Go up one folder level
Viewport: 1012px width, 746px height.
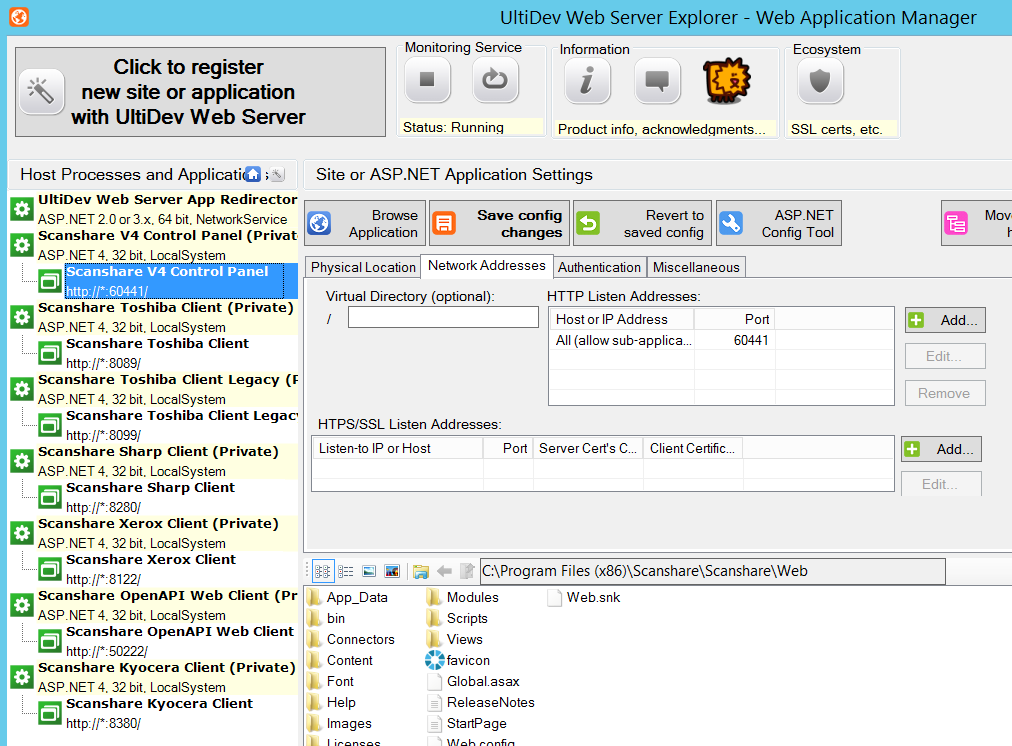tap(467, 571)
